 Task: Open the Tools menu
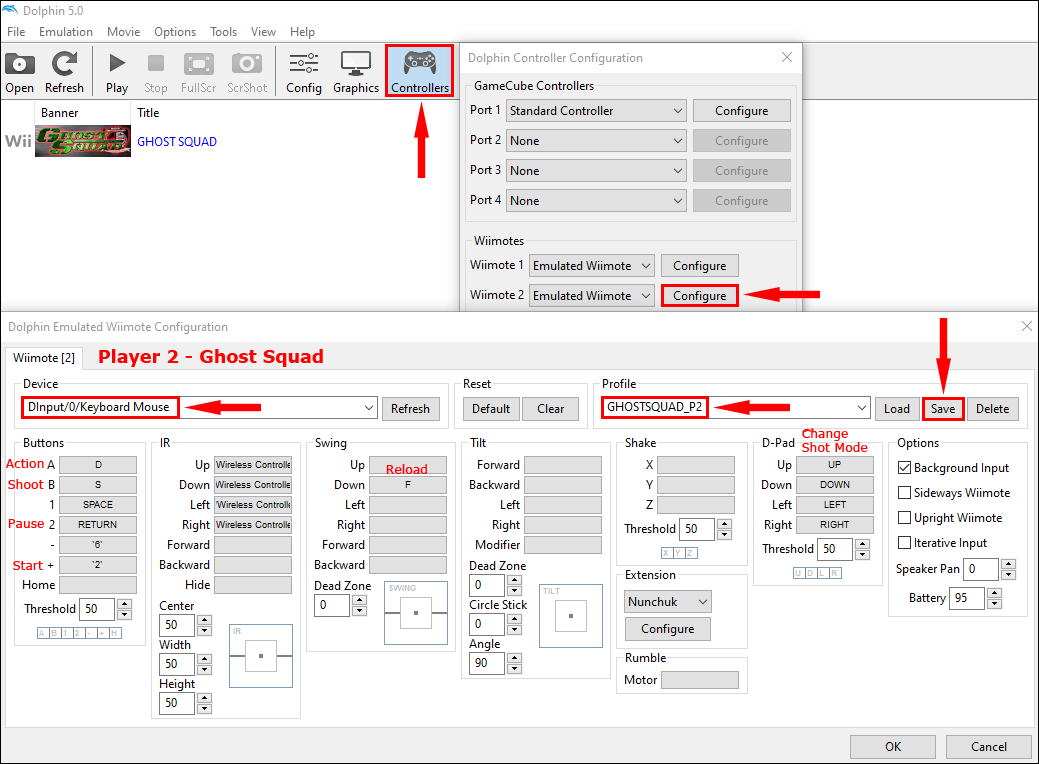point(223,32)
